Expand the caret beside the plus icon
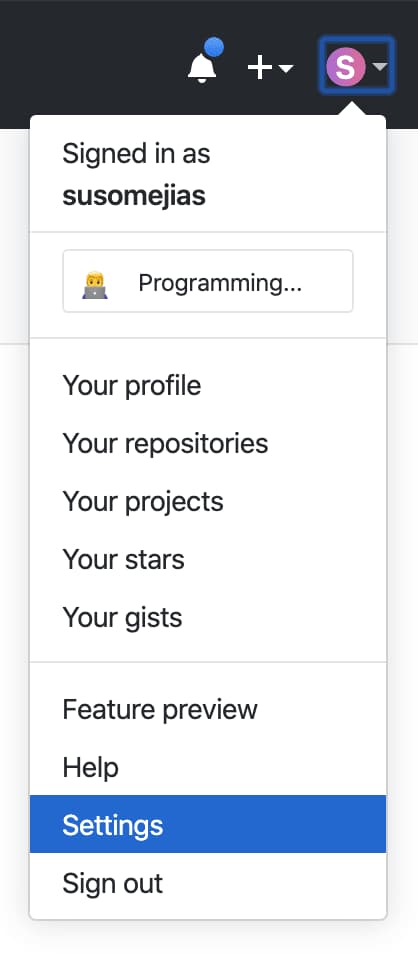The height and width of the screenshot is (969, 418). click(286, 68)
